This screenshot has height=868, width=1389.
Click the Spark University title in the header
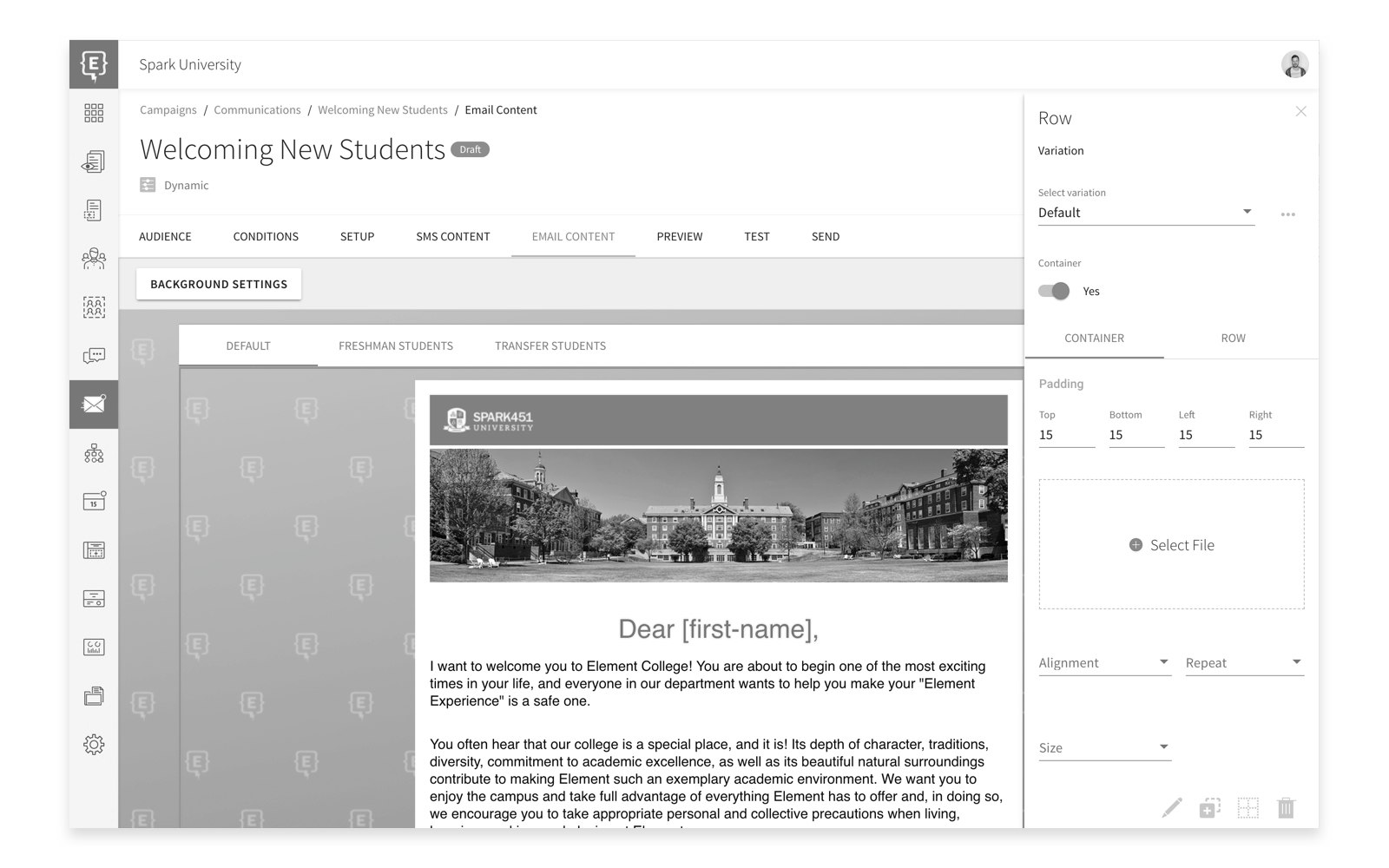click(190, 64)
